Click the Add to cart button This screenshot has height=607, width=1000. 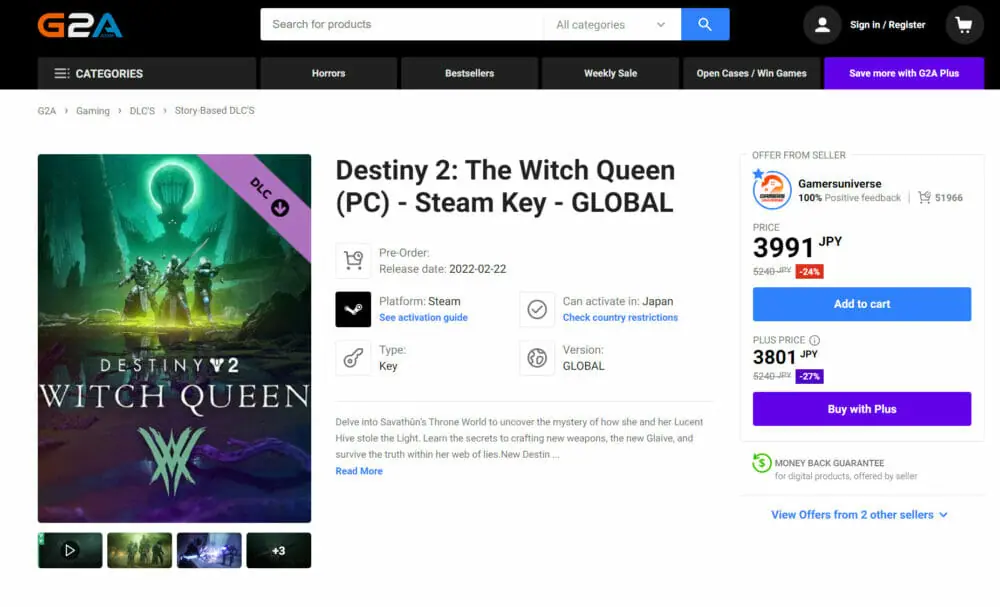pyautogui.click(x=861, y=304)
